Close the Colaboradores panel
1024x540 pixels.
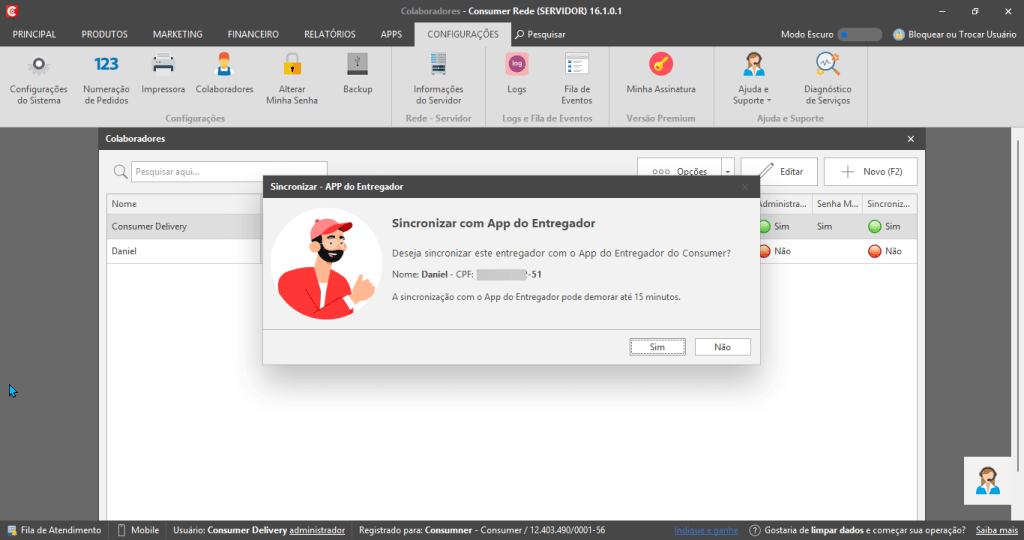(910, 138)
